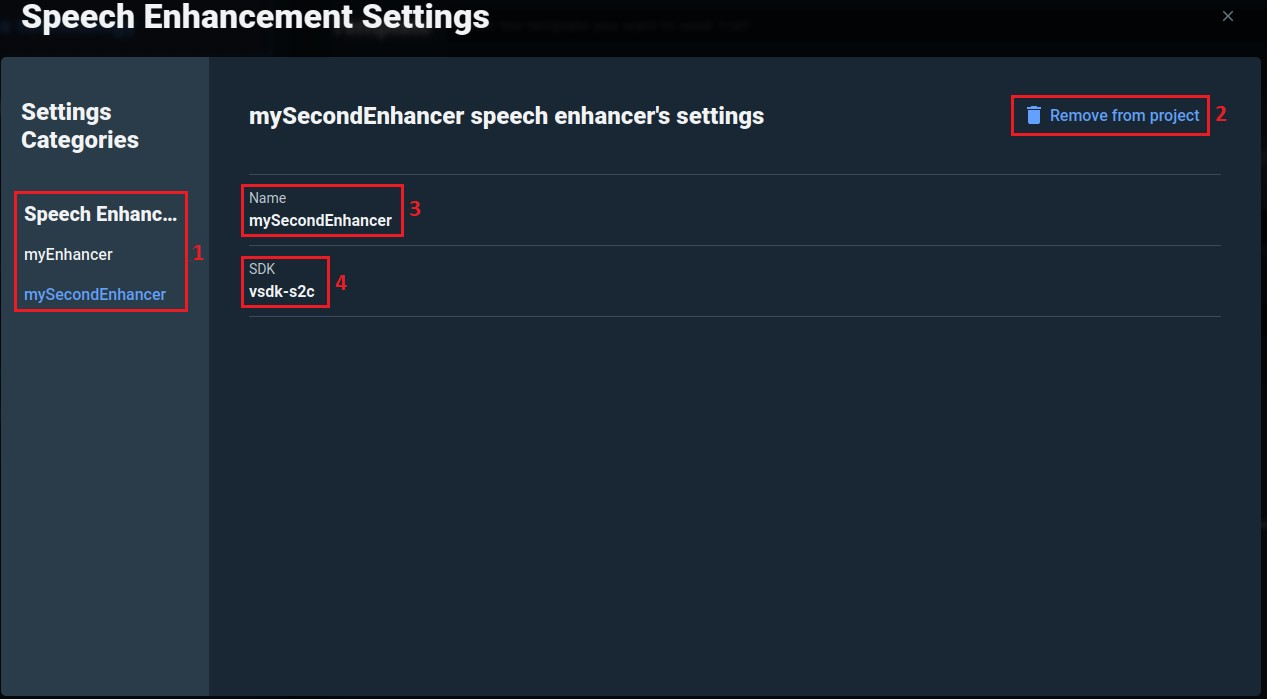Click the Speech Enhancement Settings title
This screenshot has width=1267, height=699.
coord(255,16)
